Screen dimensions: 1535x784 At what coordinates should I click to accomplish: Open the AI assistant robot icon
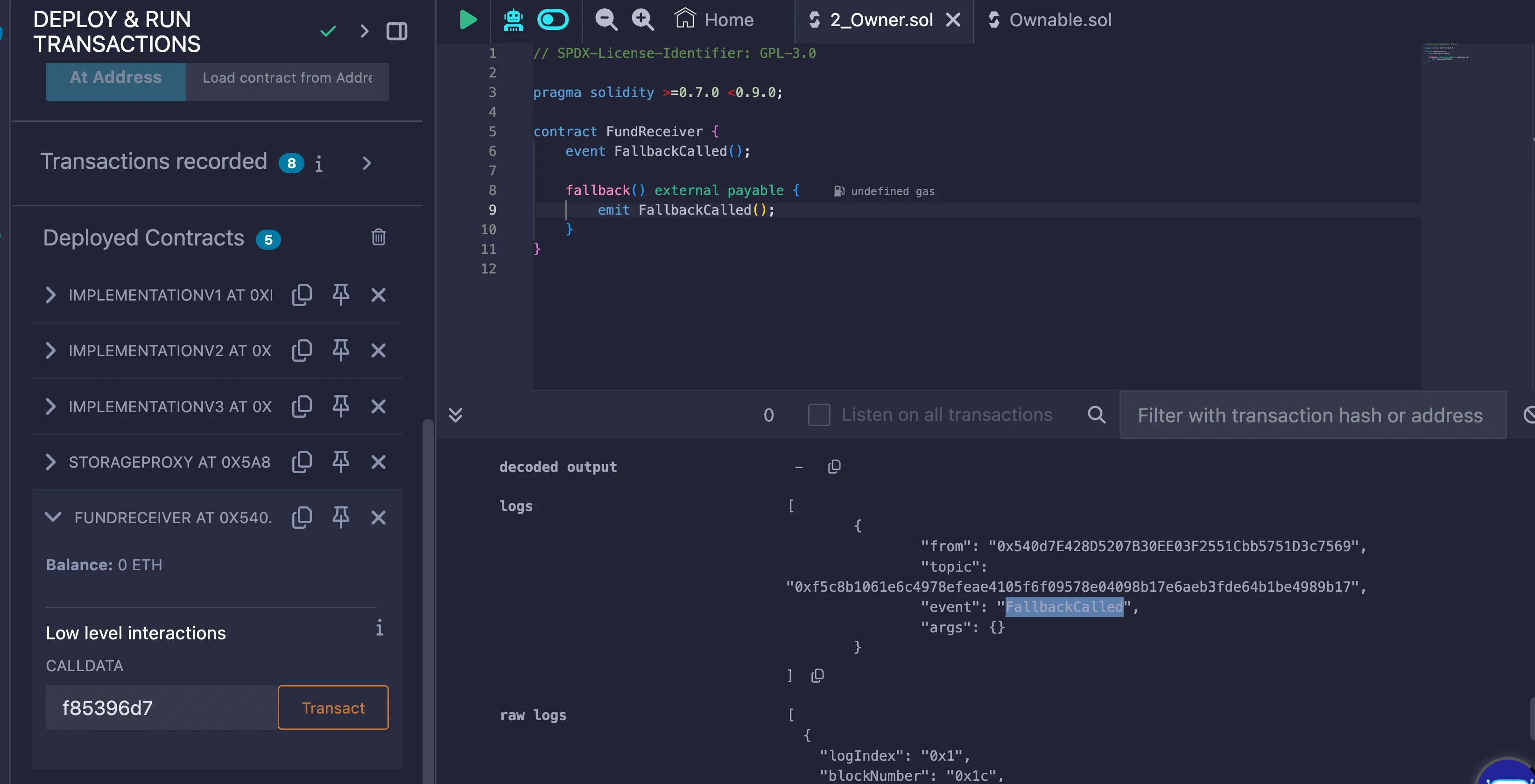pos(513,20)
